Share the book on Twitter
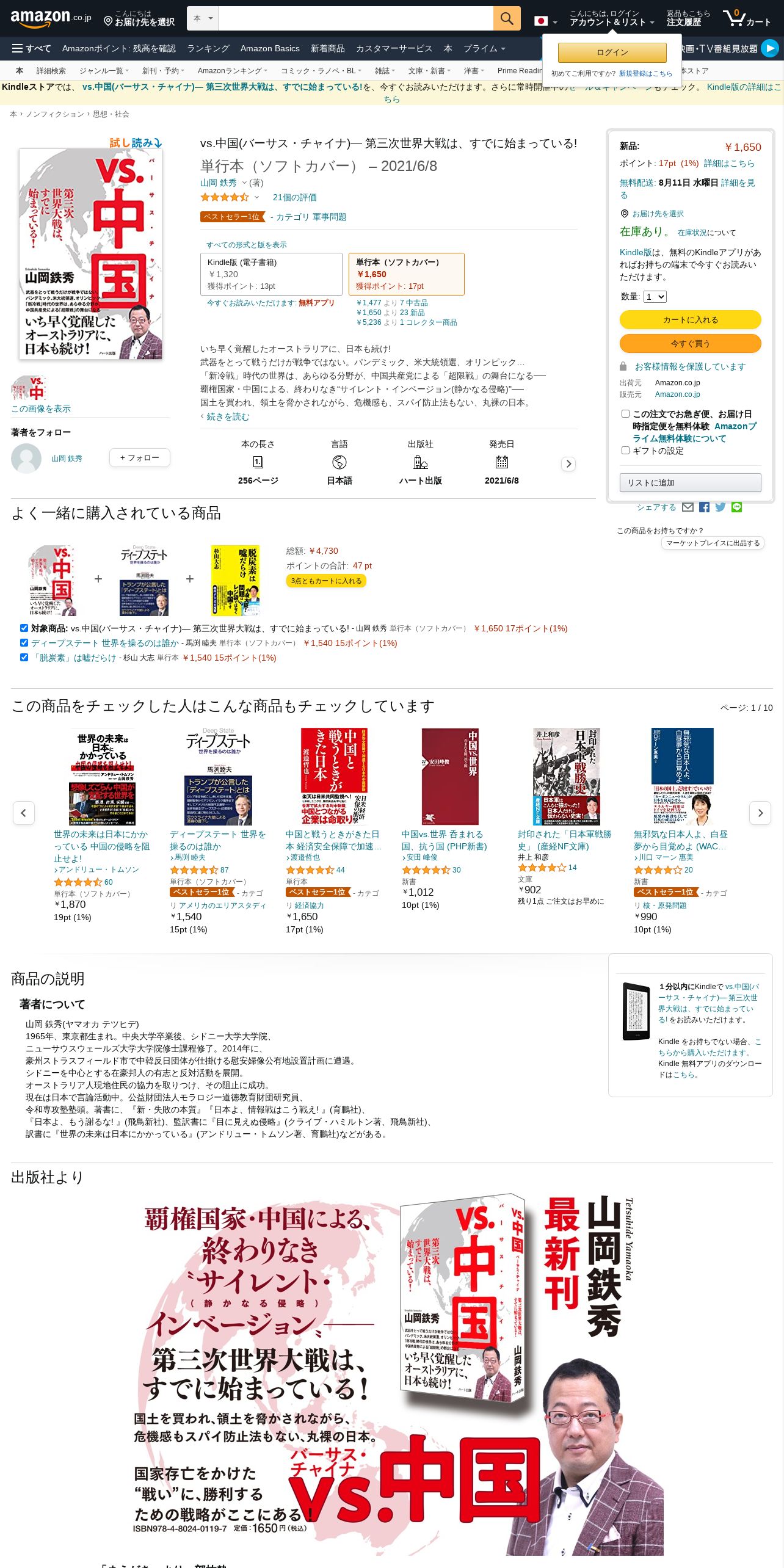The image size is (784, 1568). pyautogui.click(x=720, y=507)
